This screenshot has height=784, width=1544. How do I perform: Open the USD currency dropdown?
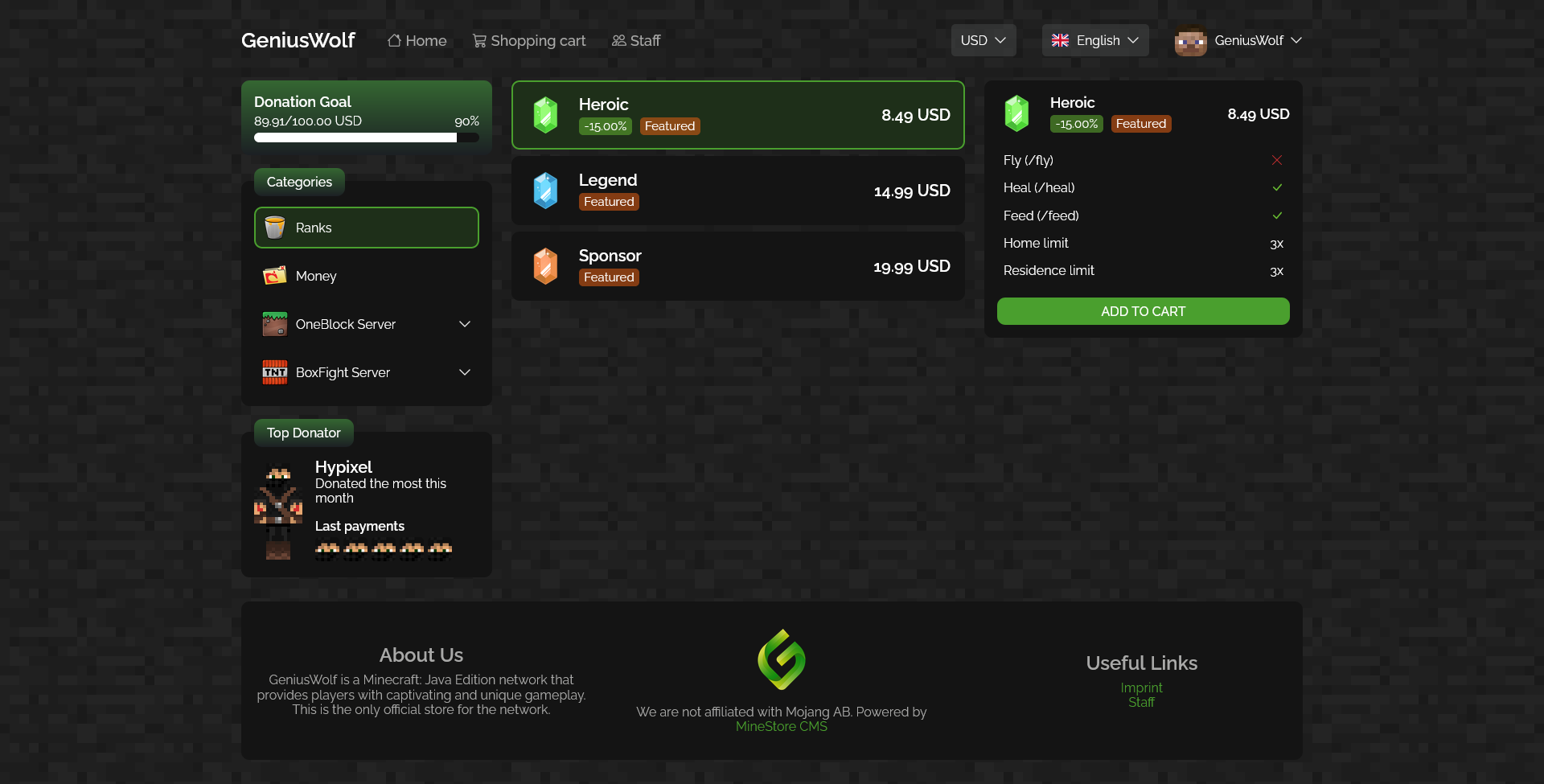[x=983, y=40]
